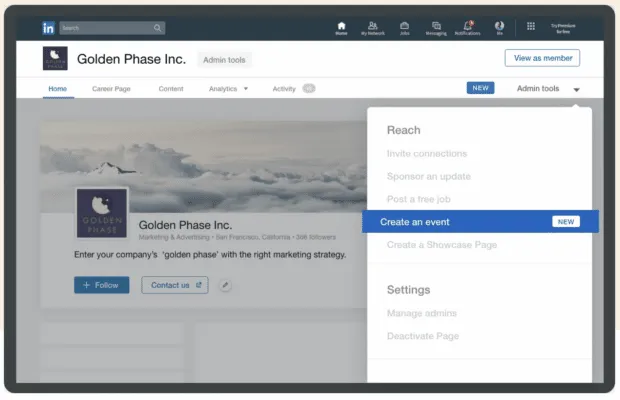Image resolution: width=620 pixels, height=400 pixels.
Task: Select Deactivate Page menu item
Action: [x=423, y=336]
